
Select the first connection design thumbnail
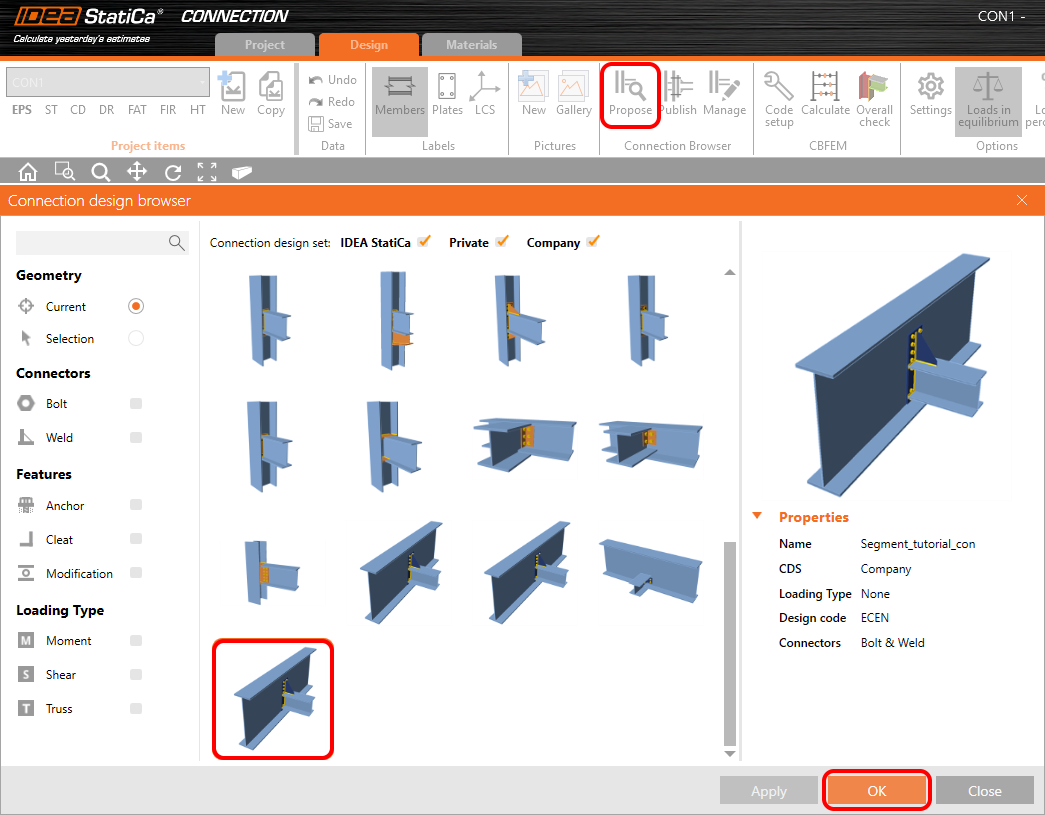pyautogui.click(x=269, y=319)
